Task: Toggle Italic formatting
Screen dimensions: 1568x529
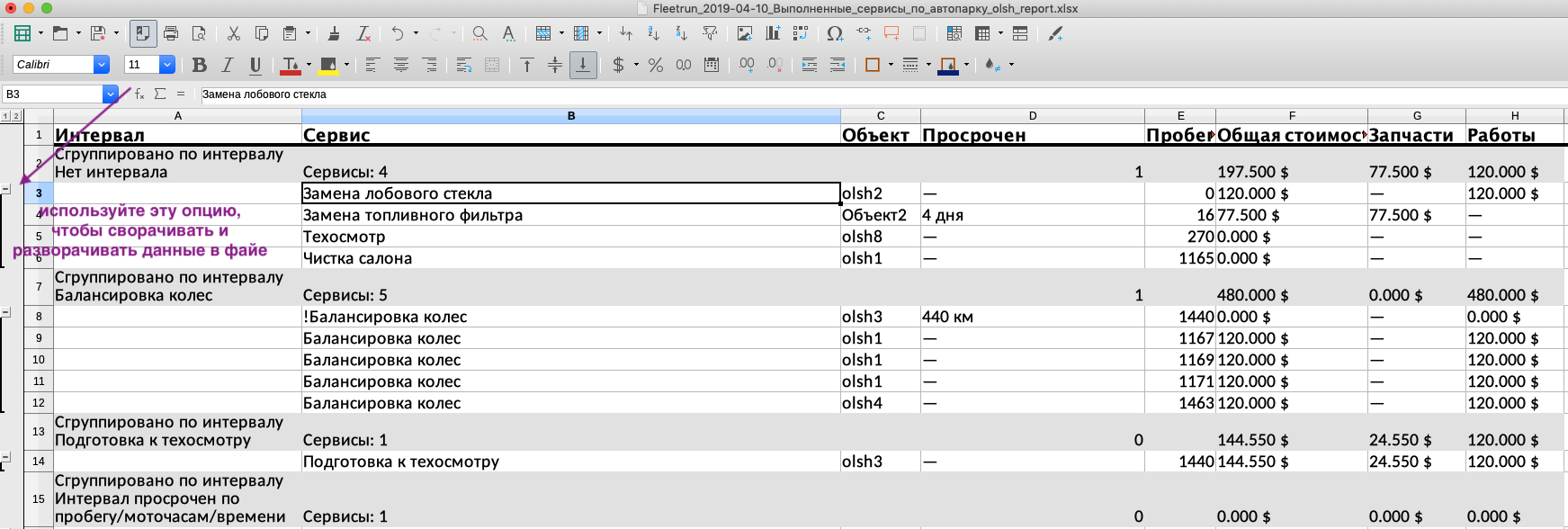Action: click(228, 65)
